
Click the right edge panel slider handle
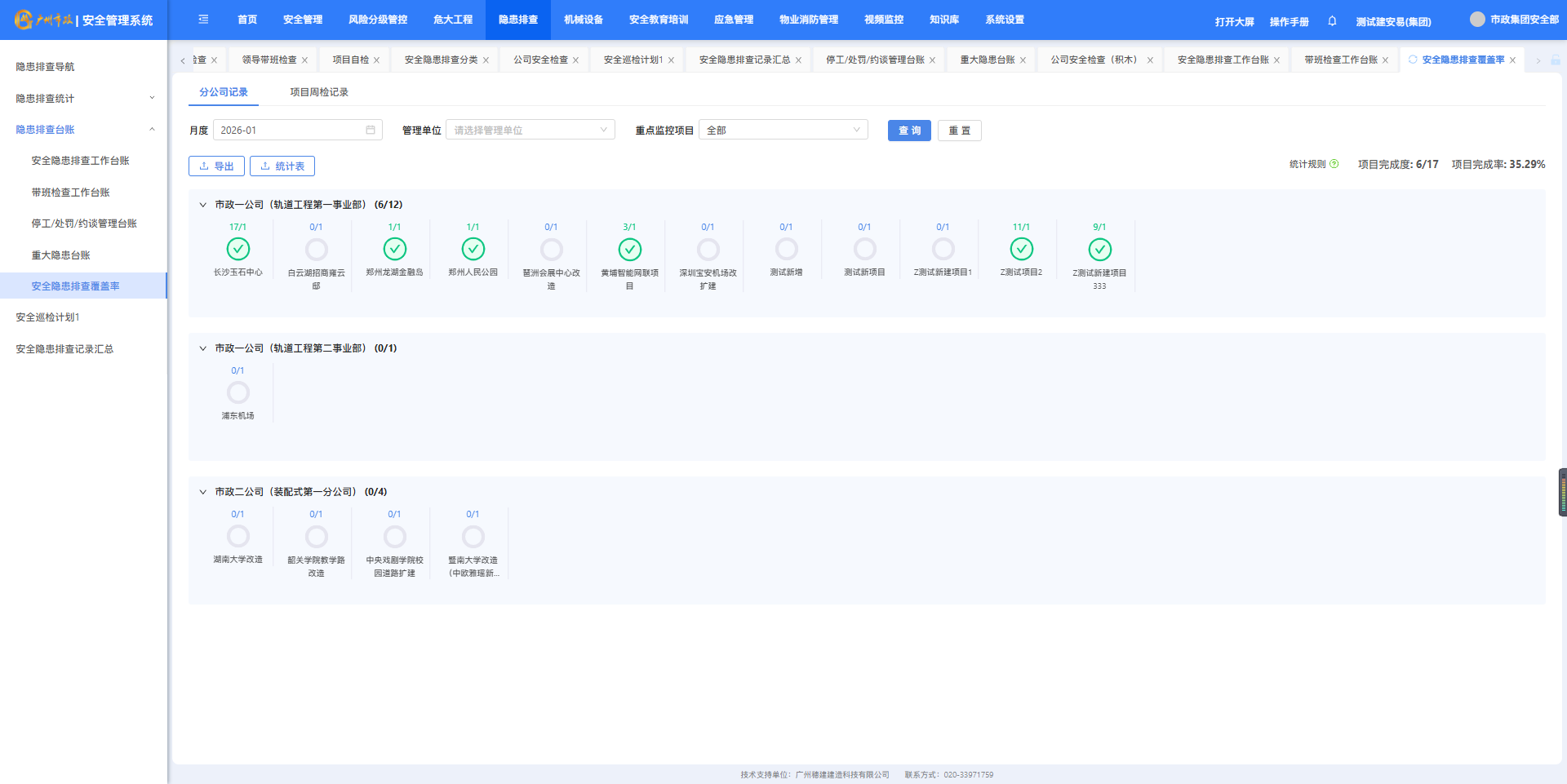pyautogui.click(x=1562, y=492)
